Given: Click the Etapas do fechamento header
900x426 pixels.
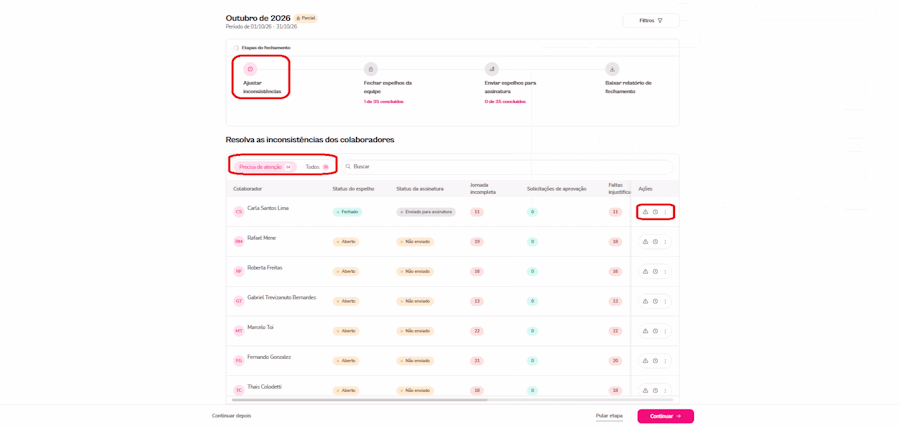Looking at the screenshot, I should coord(266,48).
